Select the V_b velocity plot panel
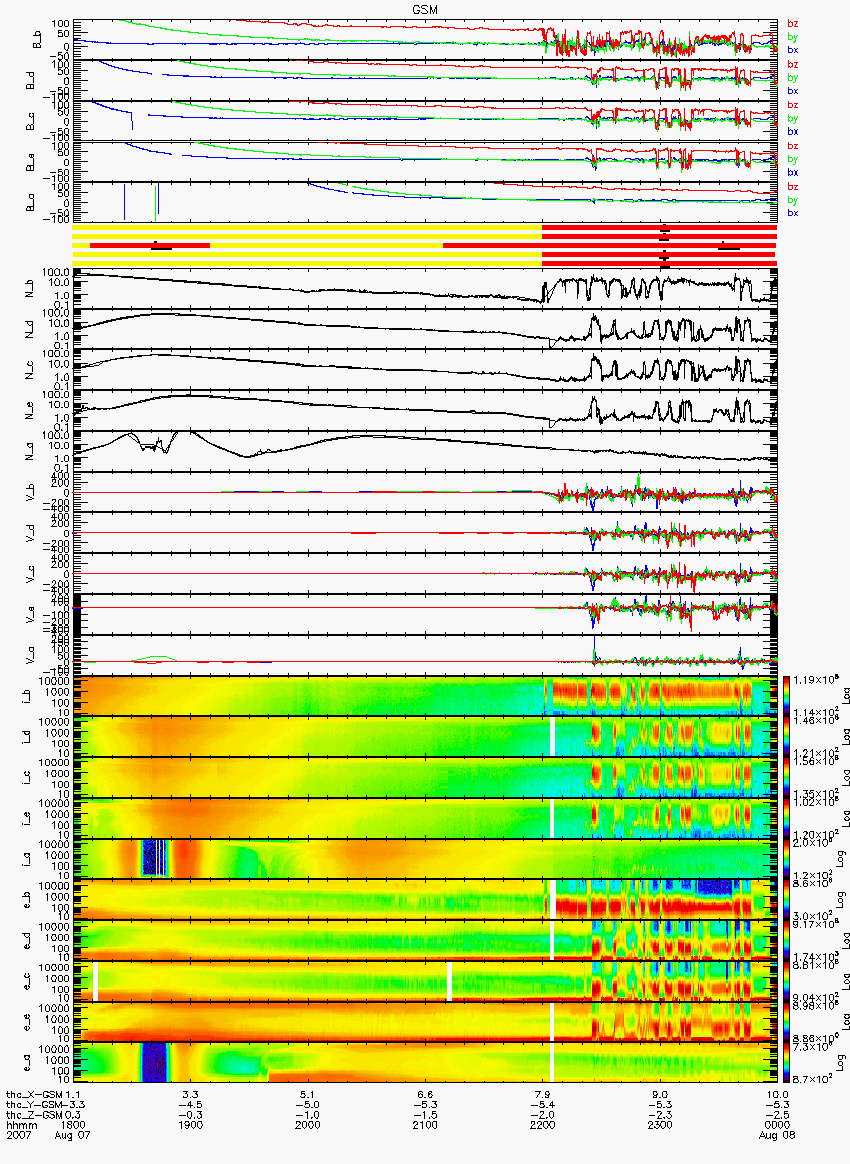The image size is (850, 1164). (425, 492)
